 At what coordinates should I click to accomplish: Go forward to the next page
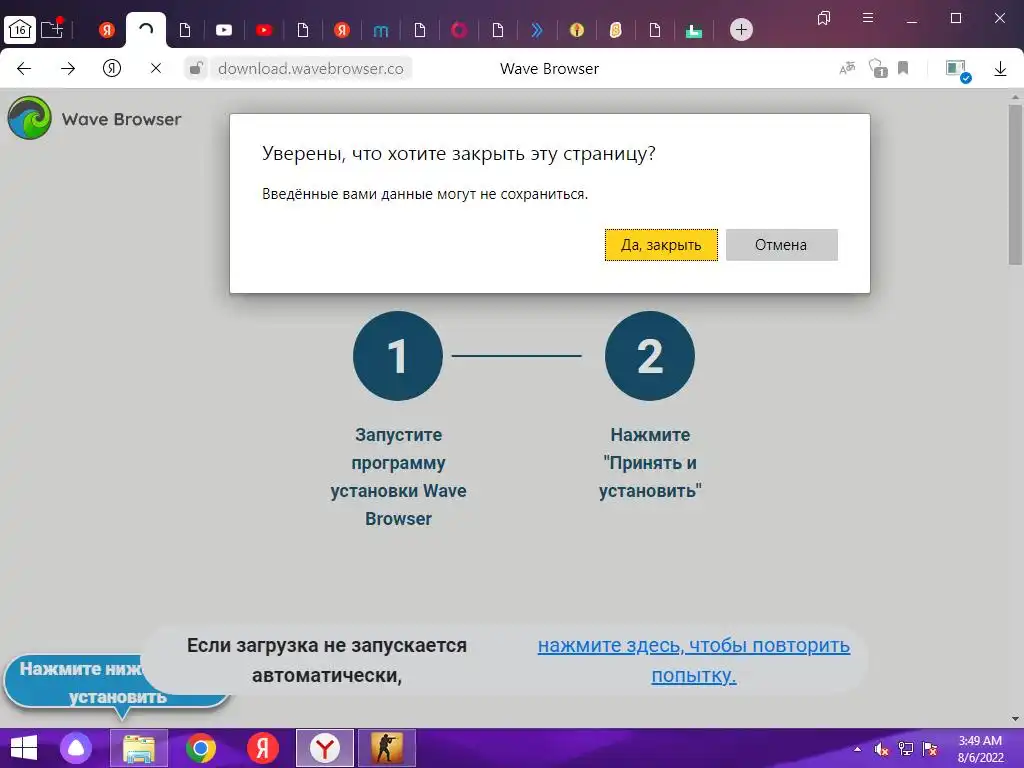(68, 69)
